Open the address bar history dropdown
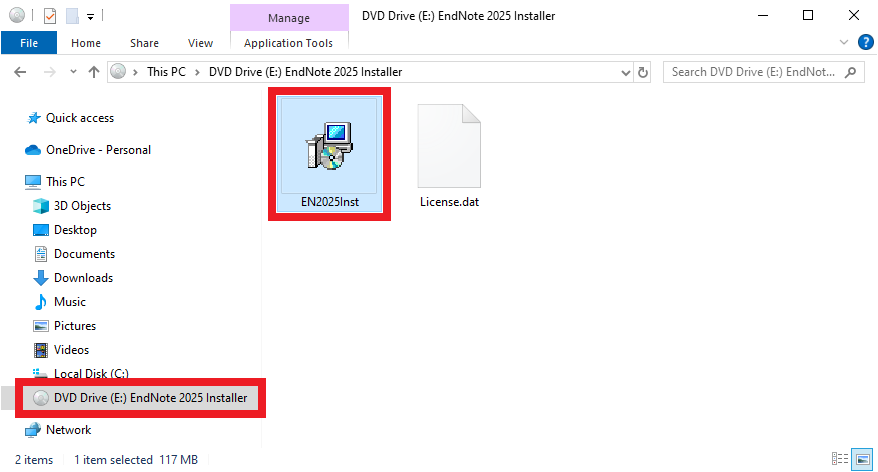878x472 pixels. [x=625, y=72]
